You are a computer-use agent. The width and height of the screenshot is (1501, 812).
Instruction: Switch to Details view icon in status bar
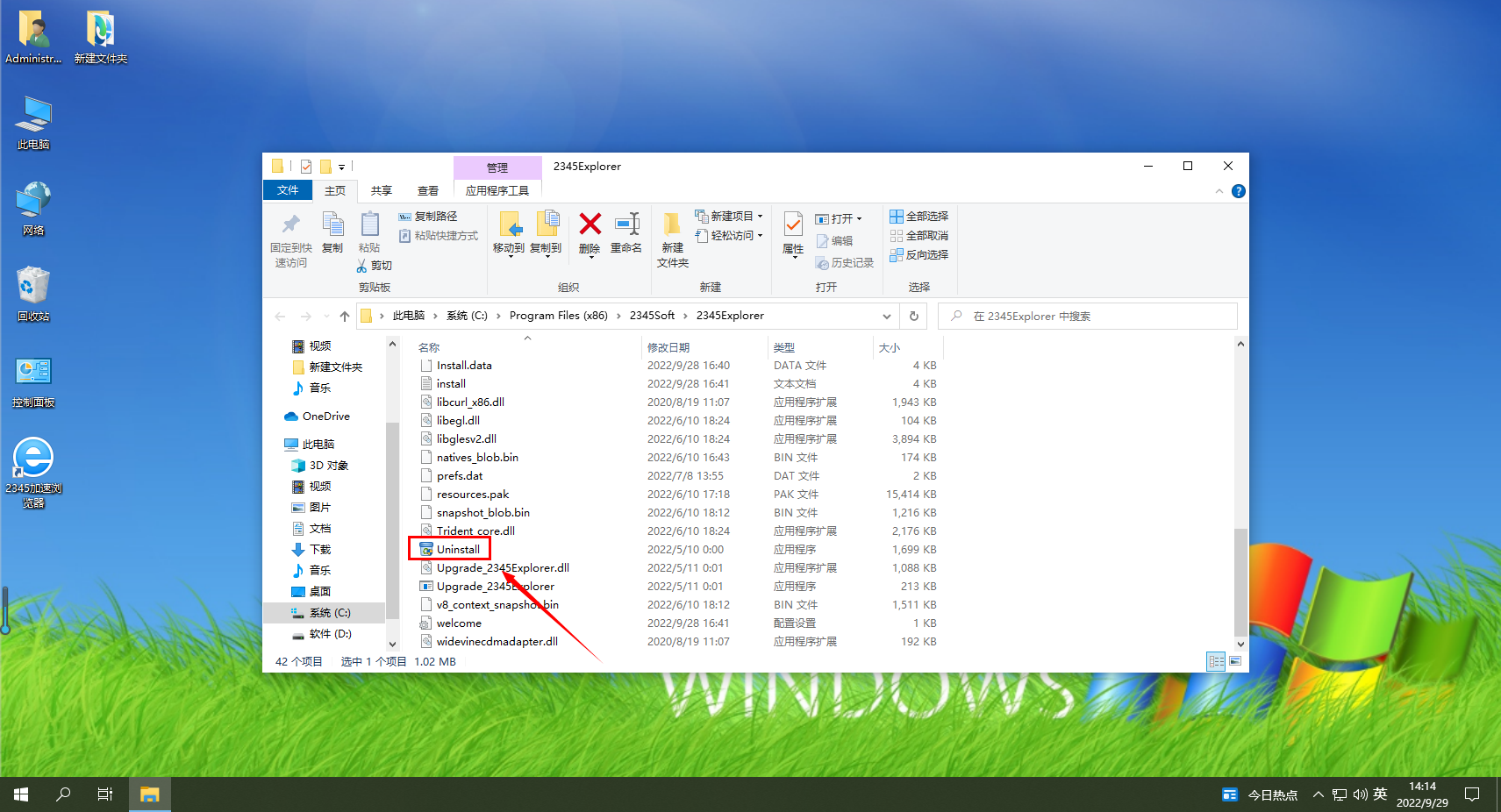tap(1216, 662)
